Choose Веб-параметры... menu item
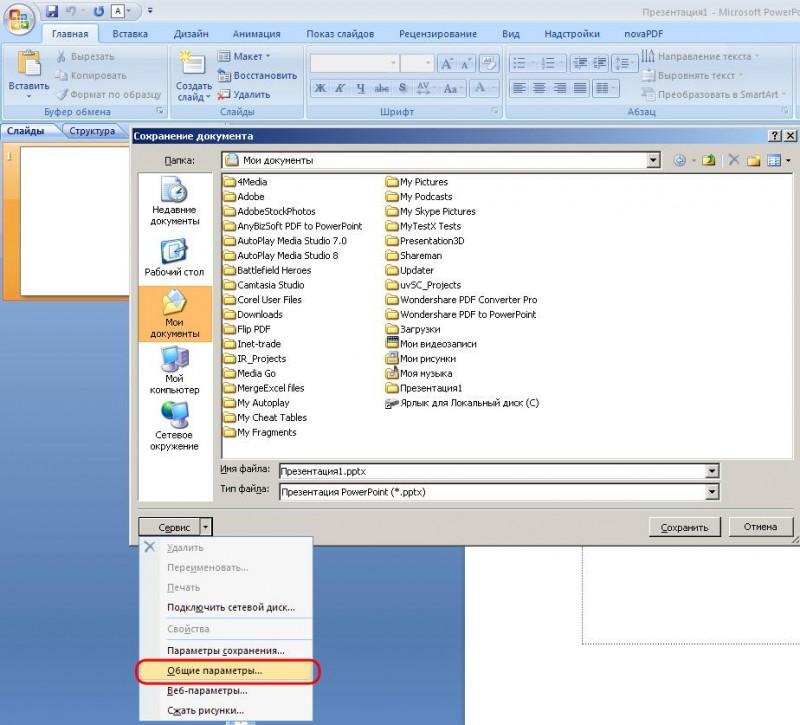 pos(227,691)
